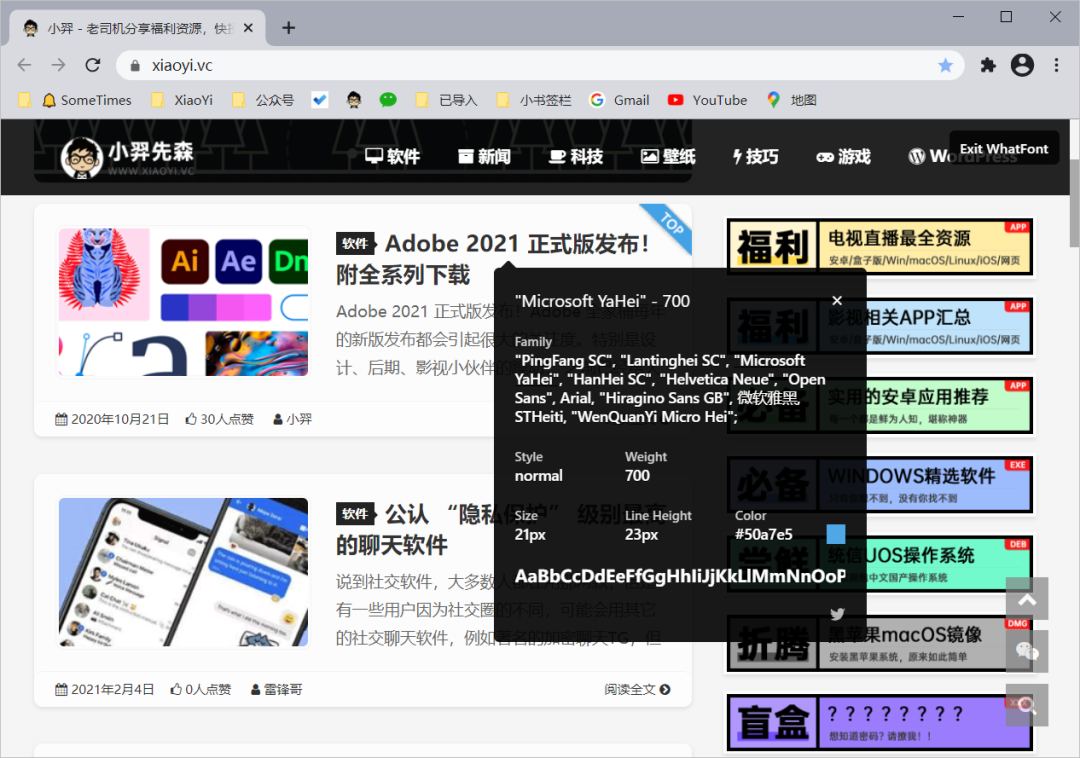1080x758 pixels.
Task: Open the 软件 navigation menu item
Action: [393, 156]
